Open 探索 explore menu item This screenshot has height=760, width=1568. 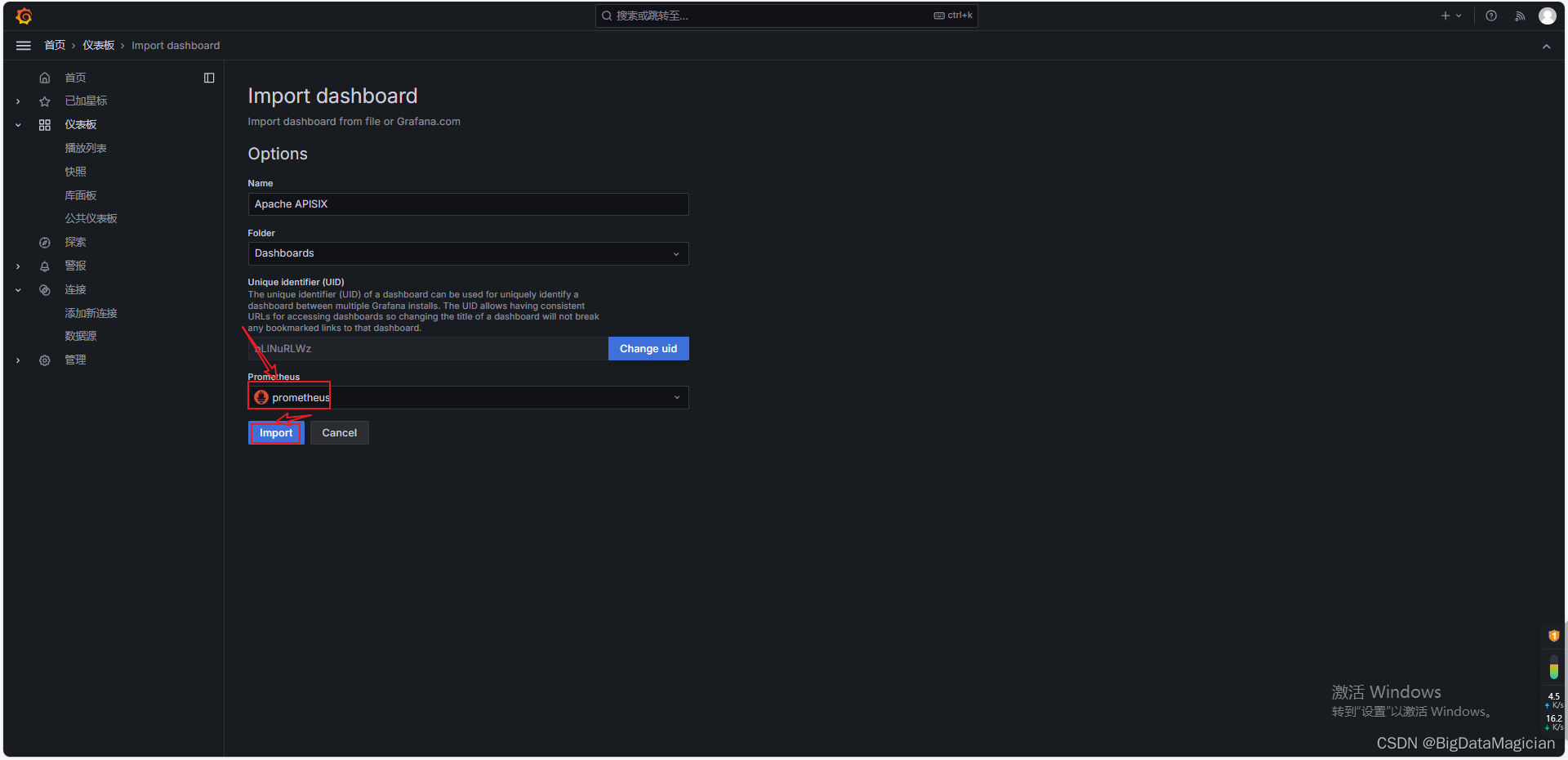tap(75, 242)
